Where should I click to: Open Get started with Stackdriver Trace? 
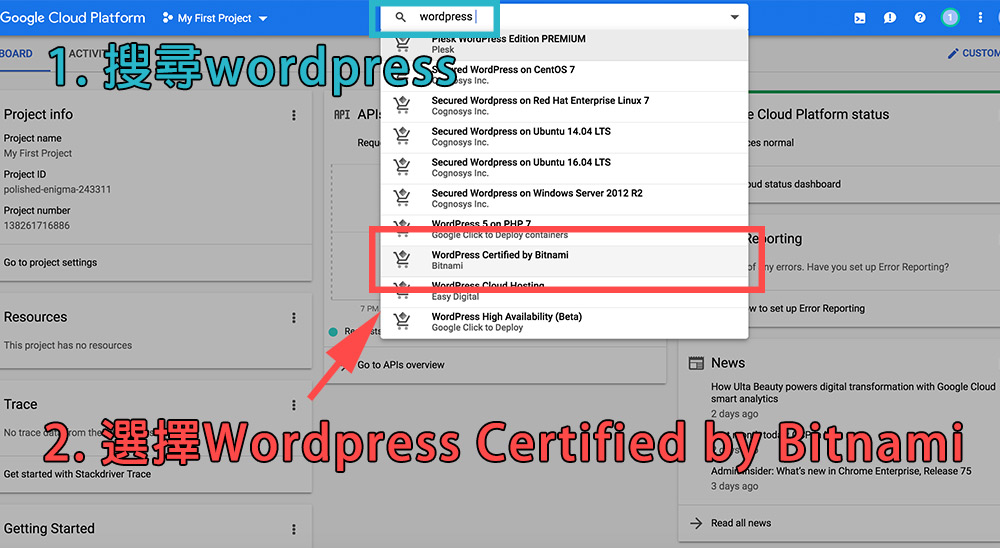tap(77, 474)
